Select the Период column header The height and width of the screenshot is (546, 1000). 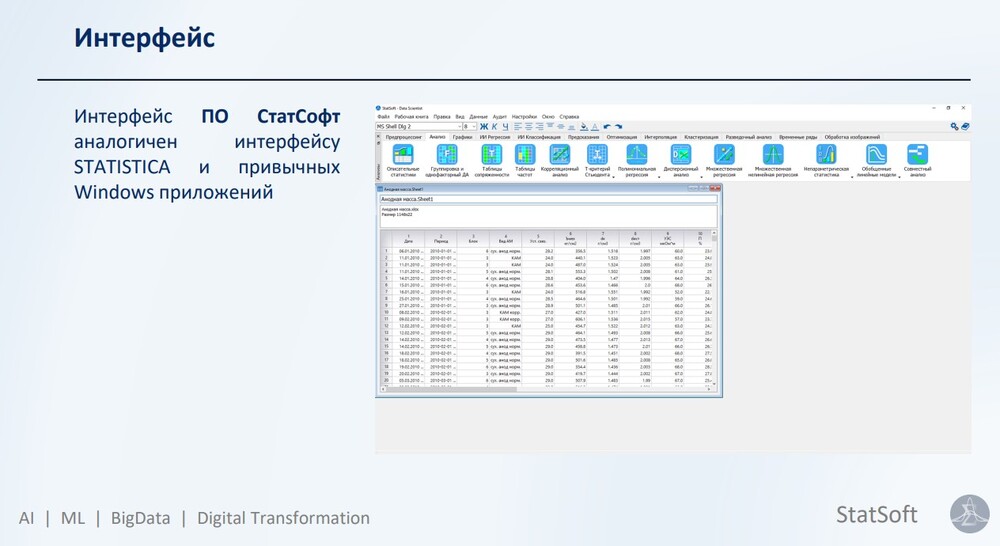441,239
